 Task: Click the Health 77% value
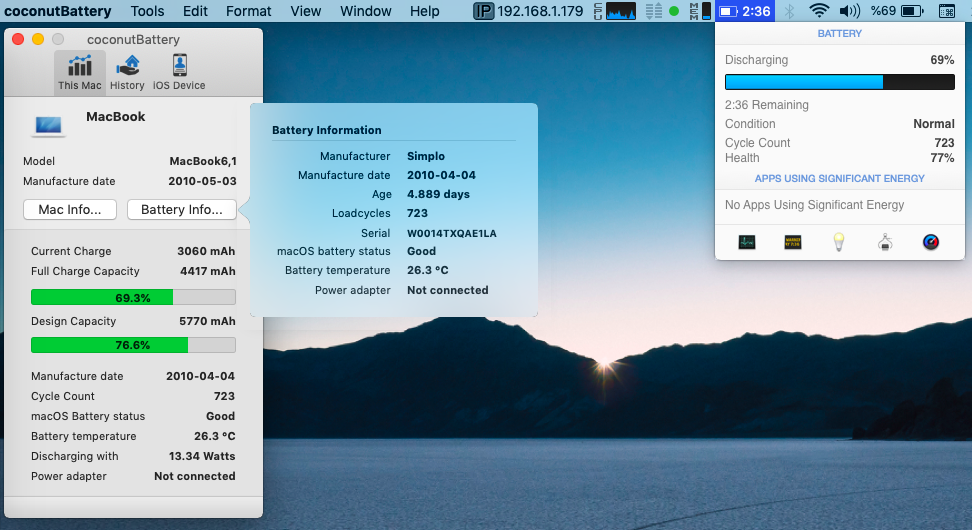(942, 158)
